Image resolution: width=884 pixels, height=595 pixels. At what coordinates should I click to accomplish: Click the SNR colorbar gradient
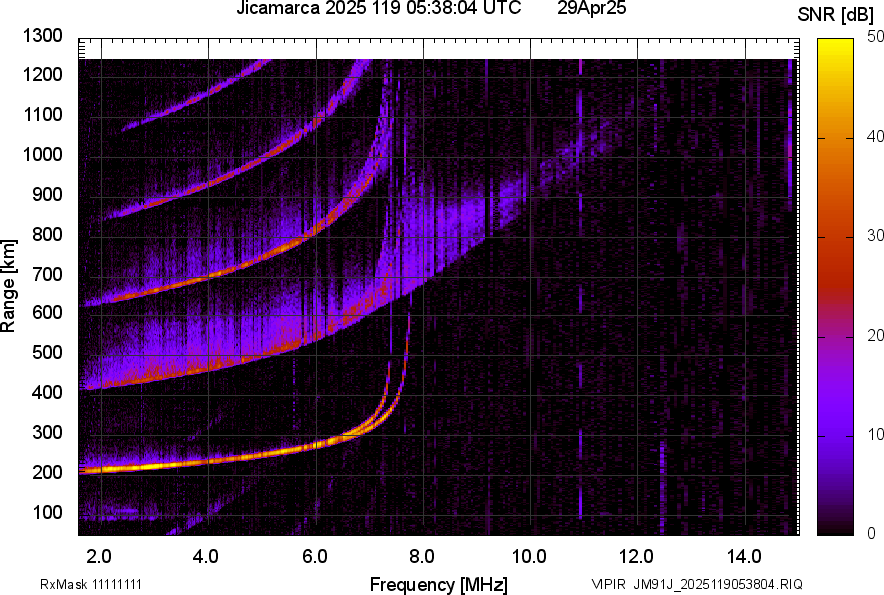[835, 287]
